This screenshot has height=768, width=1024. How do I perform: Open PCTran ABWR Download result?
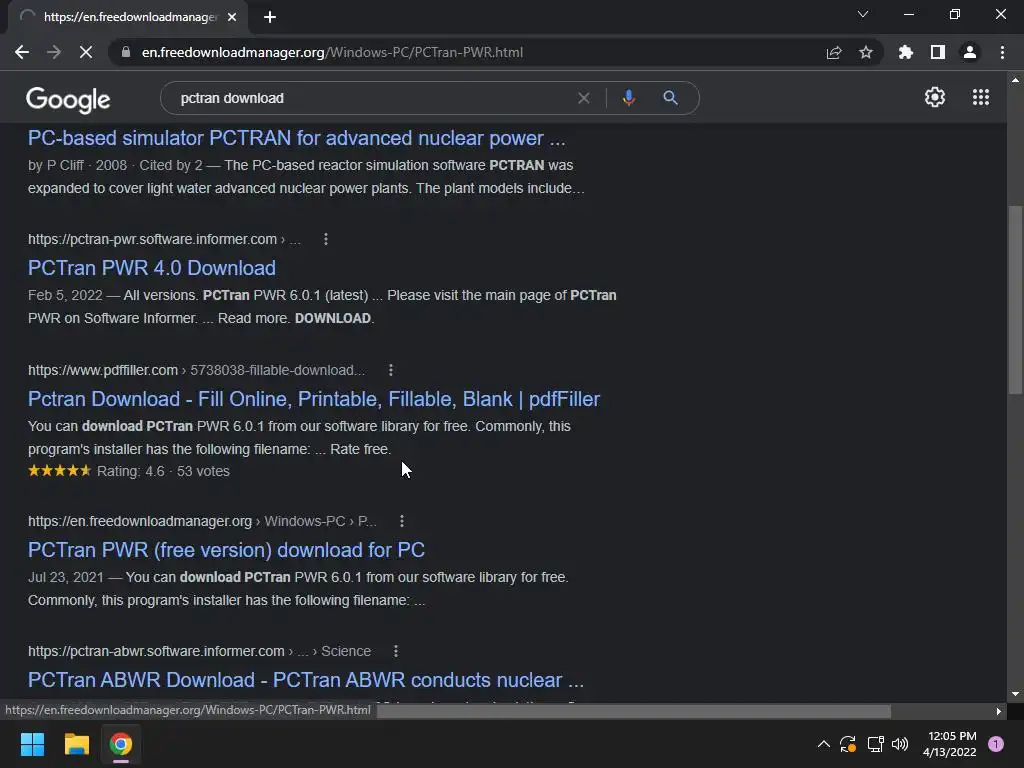point(306,680)
